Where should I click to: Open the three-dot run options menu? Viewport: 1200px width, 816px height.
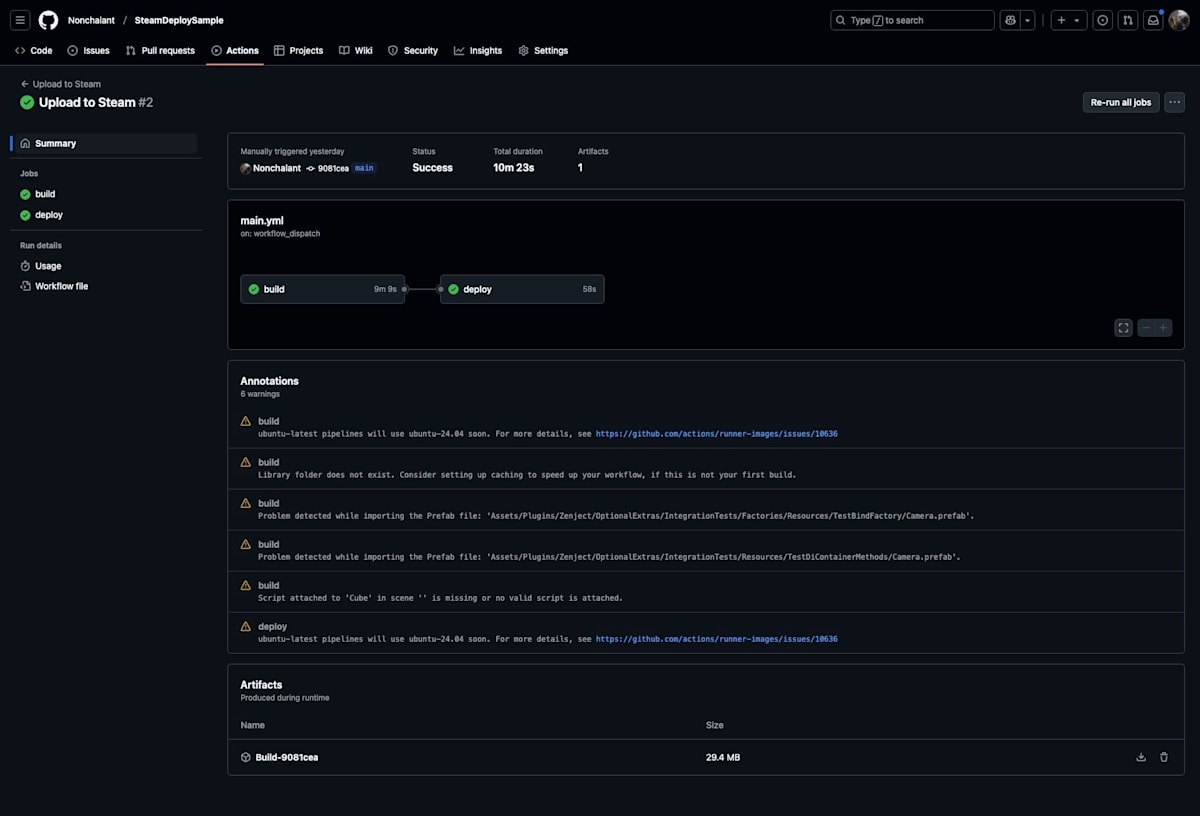coord(1175,102)
